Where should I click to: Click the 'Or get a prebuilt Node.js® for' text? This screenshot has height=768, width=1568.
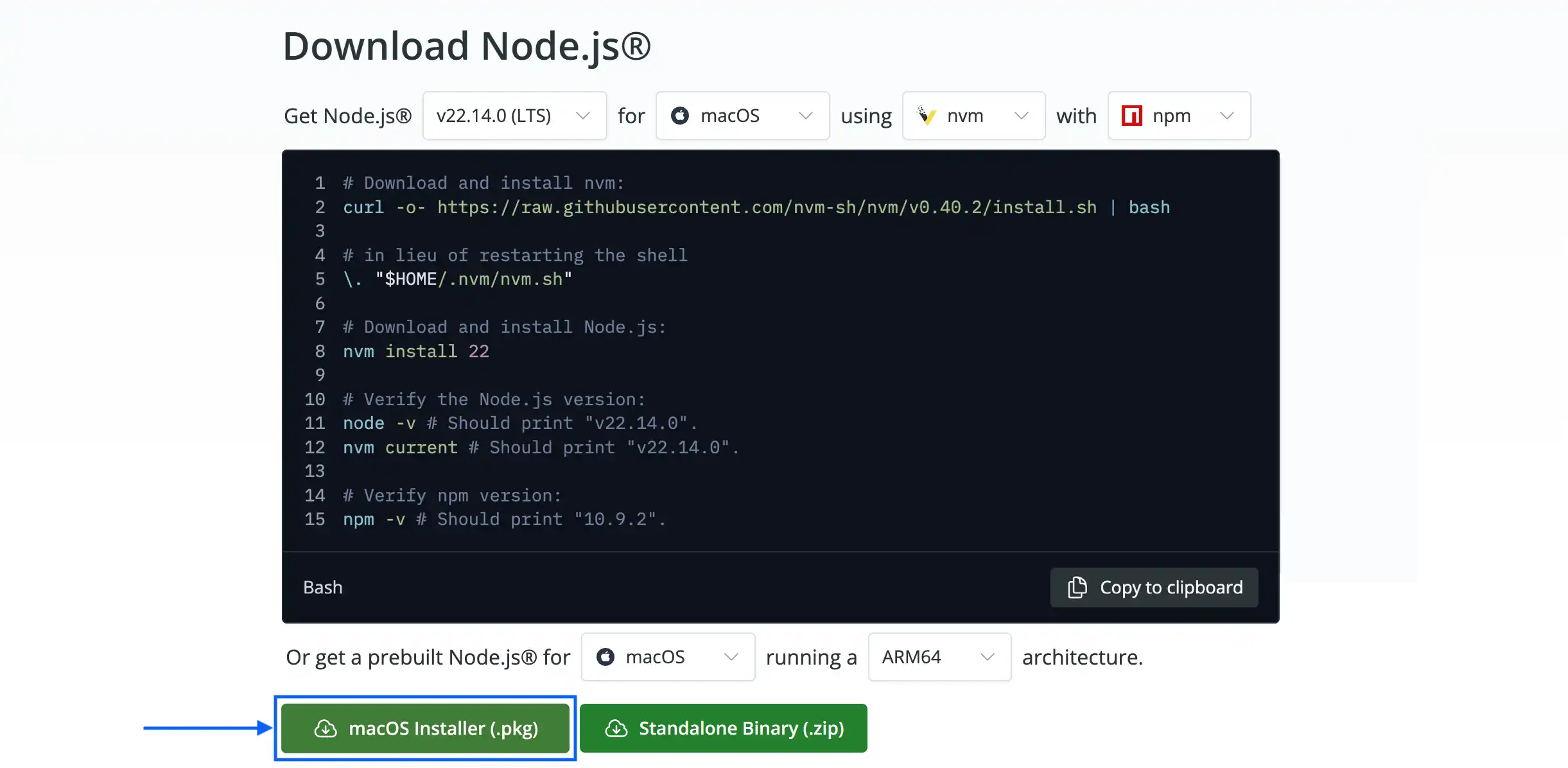point(428,657)
